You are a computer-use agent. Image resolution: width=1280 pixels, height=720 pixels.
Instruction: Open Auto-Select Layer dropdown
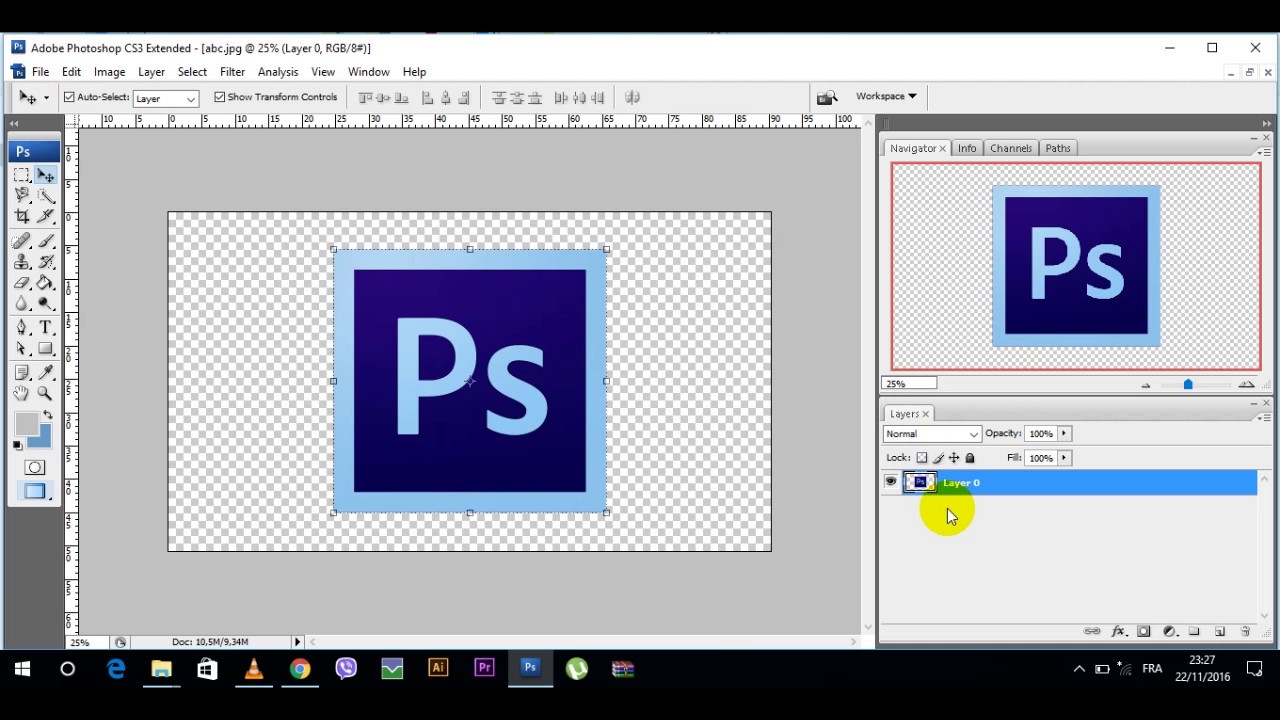(x=166, y=98)
